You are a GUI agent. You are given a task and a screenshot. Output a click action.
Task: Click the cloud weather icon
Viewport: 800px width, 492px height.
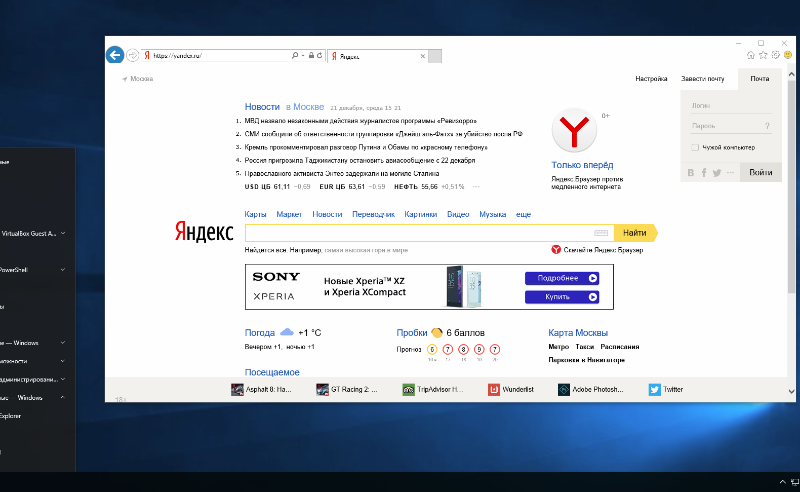tap(287, 332)
